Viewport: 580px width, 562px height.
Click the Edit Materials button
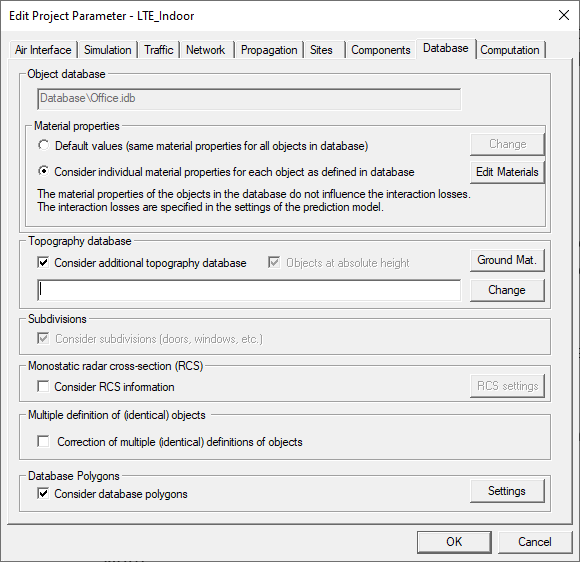click(x=507, y=172)
